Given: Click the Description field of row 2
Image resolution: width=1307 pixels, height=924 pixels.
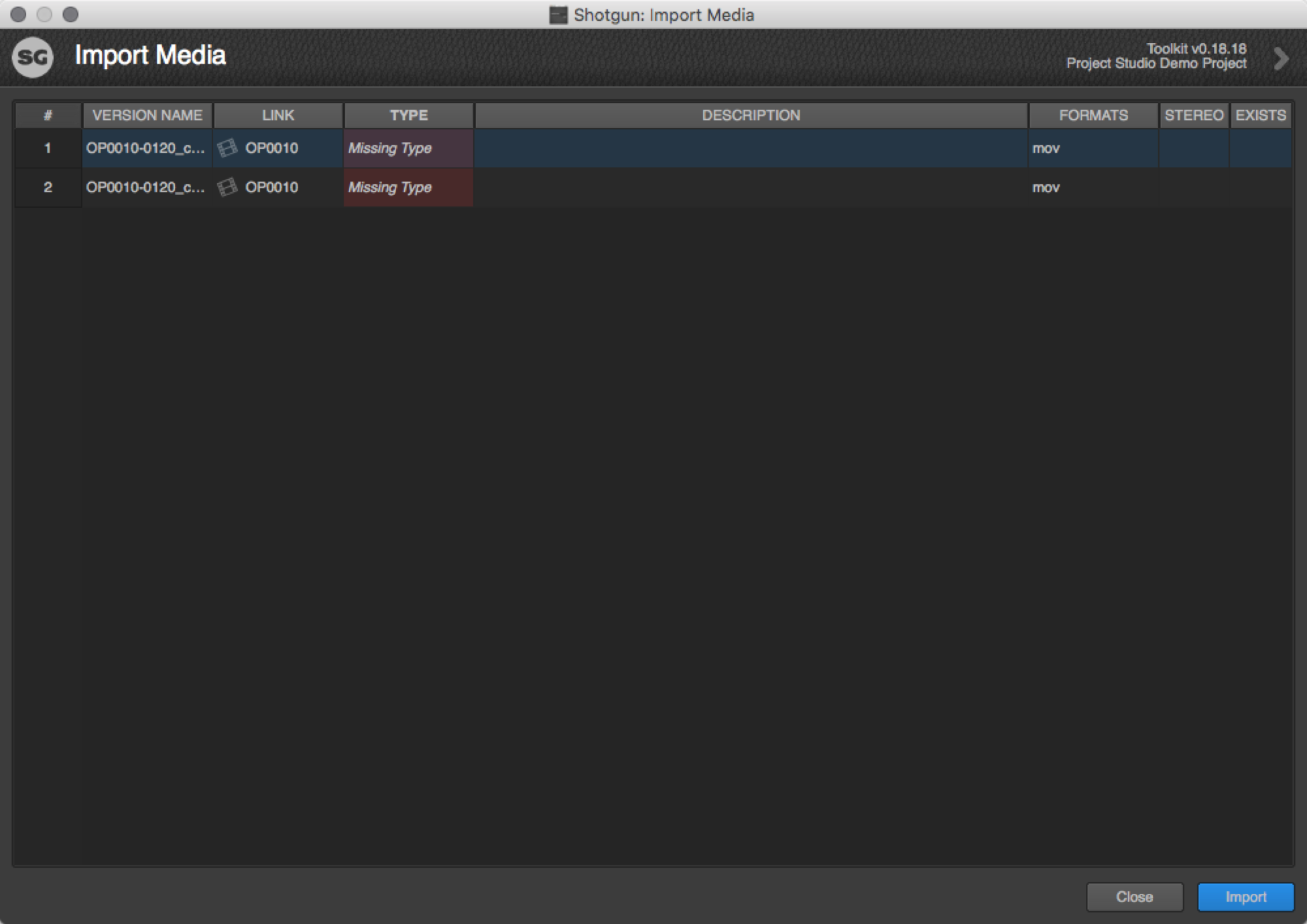Looking at the screenshot, I should [751, 187].
